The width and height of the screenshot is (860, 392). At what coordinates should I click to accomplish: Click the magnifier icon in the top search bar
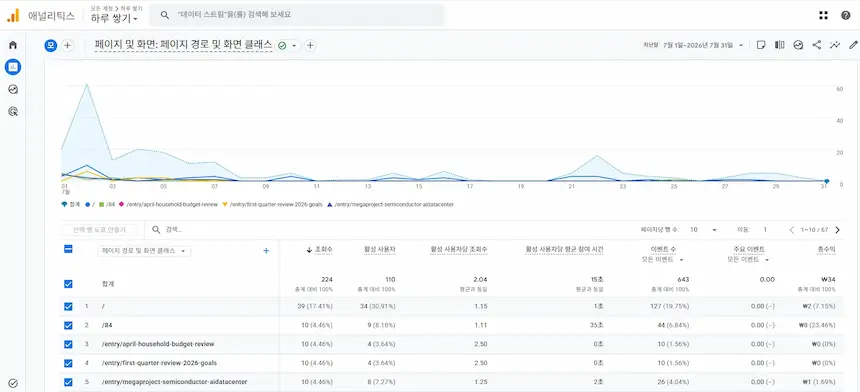165,15
